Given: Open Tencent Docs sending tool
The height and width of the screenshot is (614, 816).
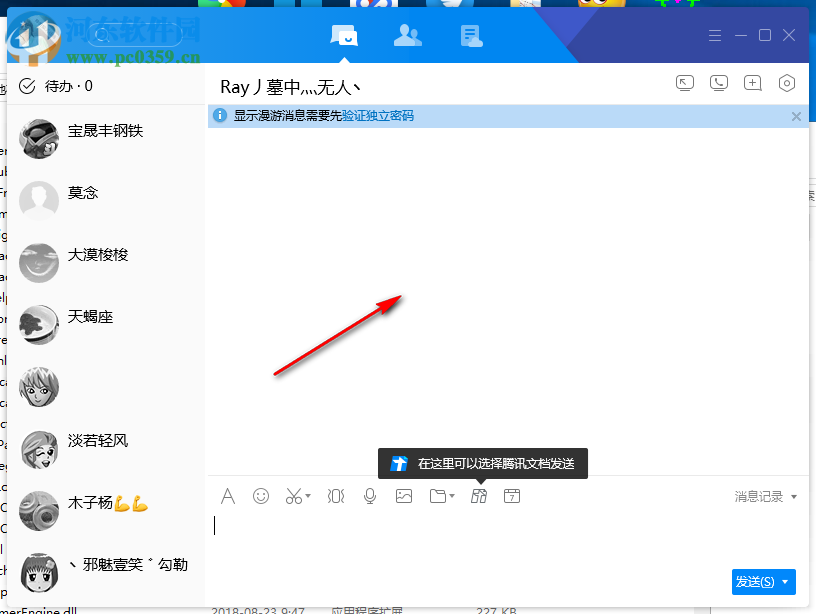Looking at the screenshot, I should [x=478, y=495].
